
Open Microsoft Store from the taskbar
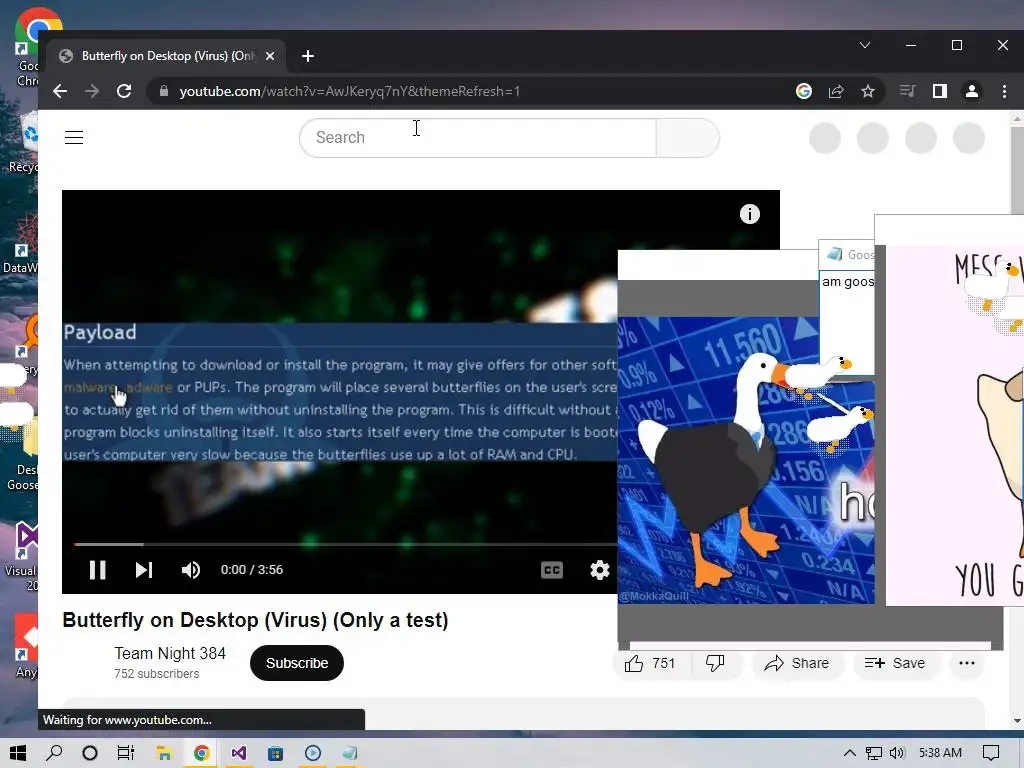[276, 753]
